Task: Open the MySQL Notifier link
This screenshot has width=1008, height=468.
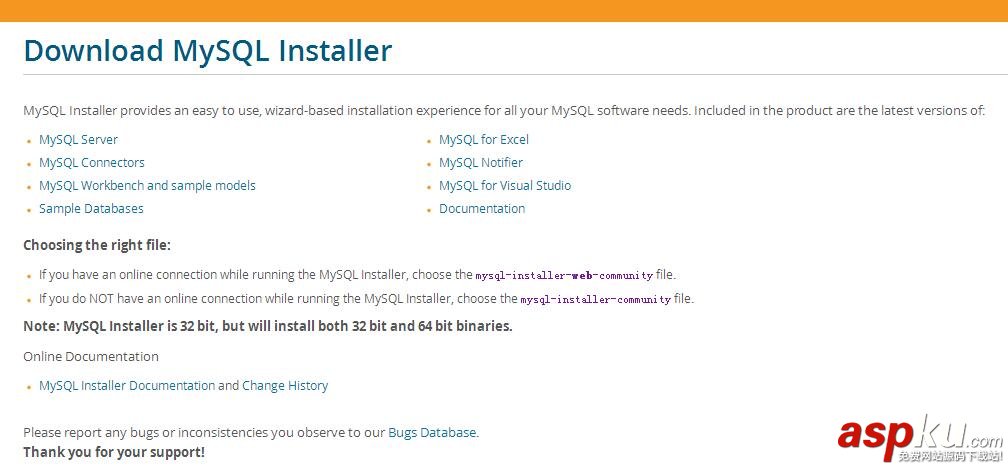Action: 481,163
